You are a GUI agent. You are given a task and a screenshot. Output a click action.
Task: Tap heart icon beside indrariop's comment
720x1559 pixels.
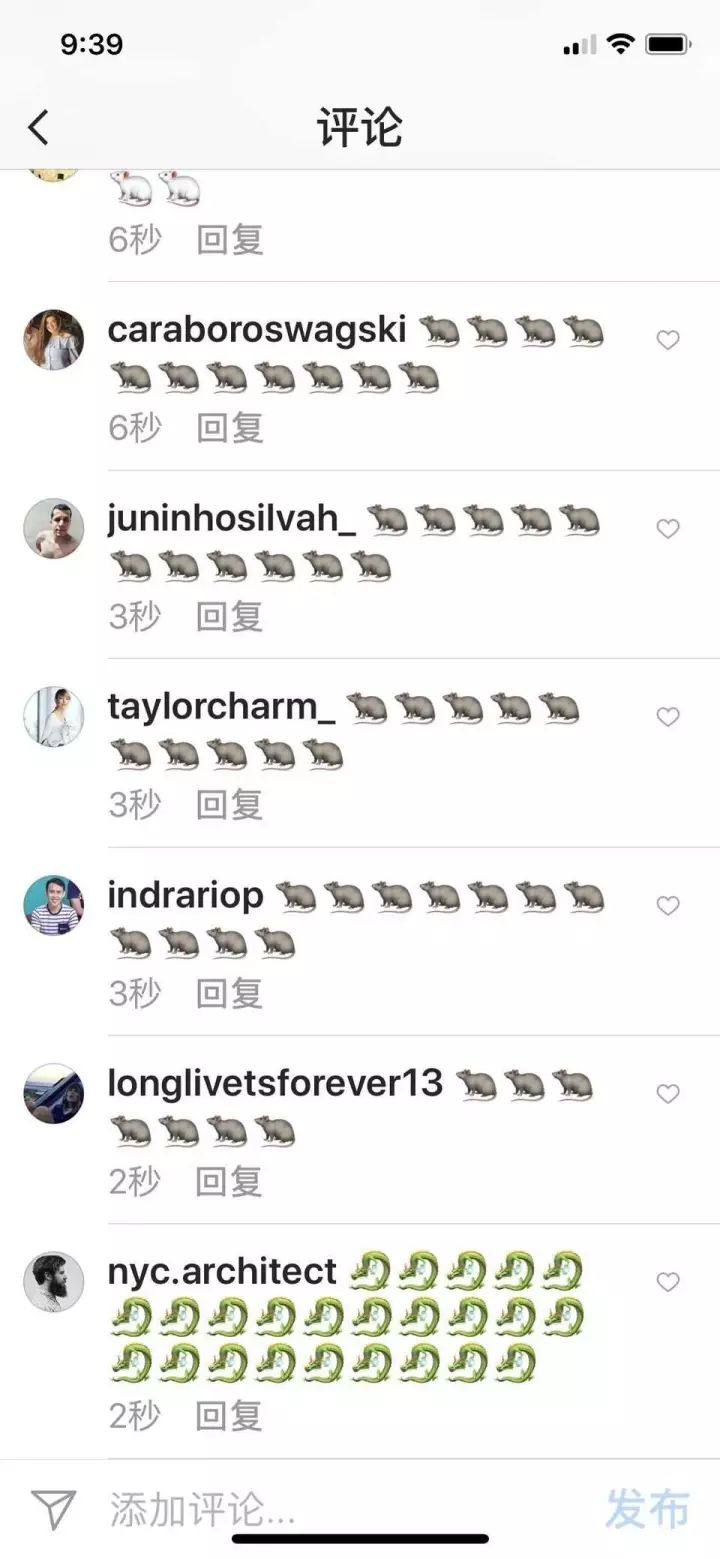click(668, 905)
